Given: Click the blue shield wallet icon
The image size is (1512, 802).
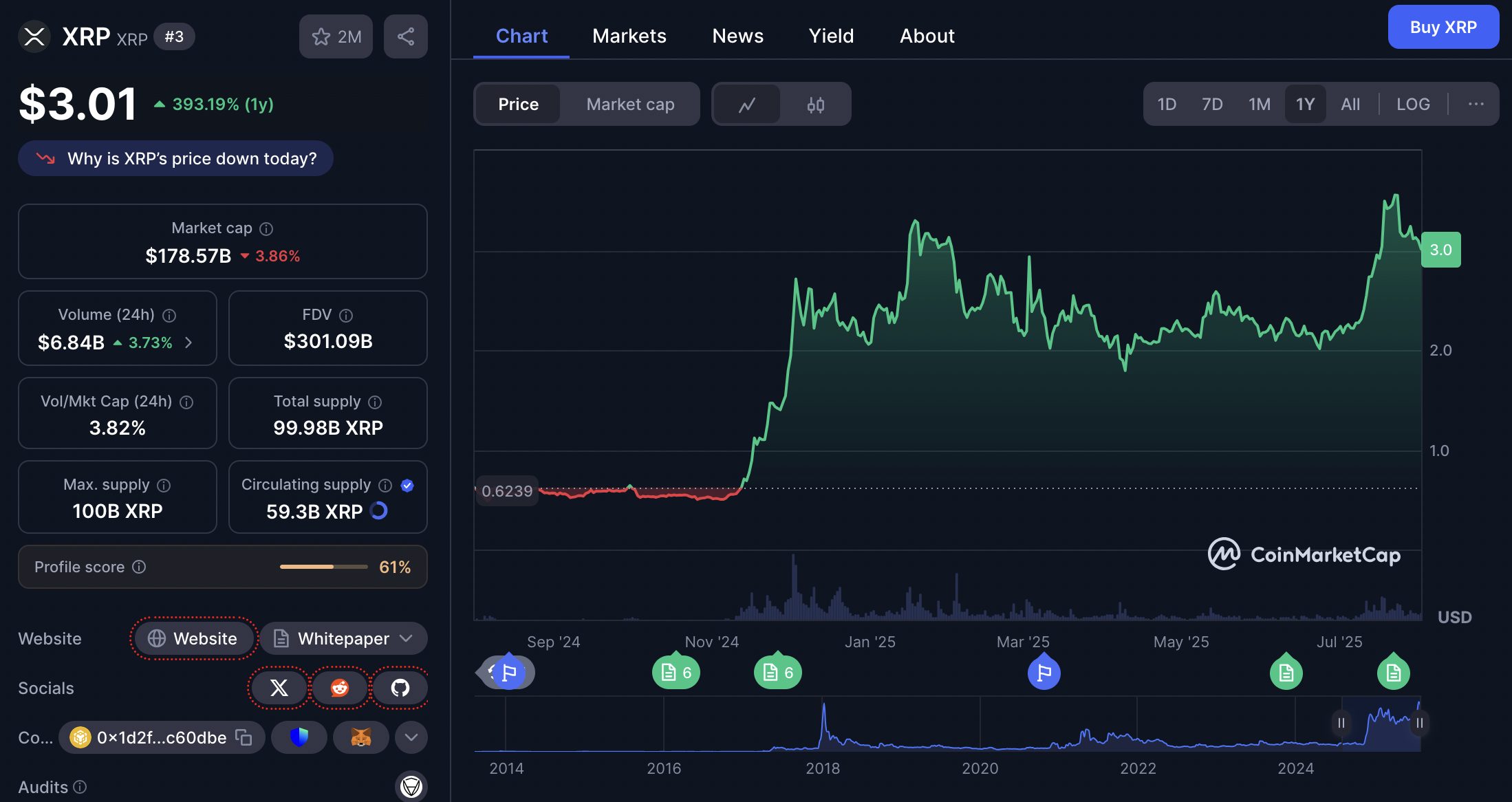Looking at the screenshot, I should click(299, 737).
